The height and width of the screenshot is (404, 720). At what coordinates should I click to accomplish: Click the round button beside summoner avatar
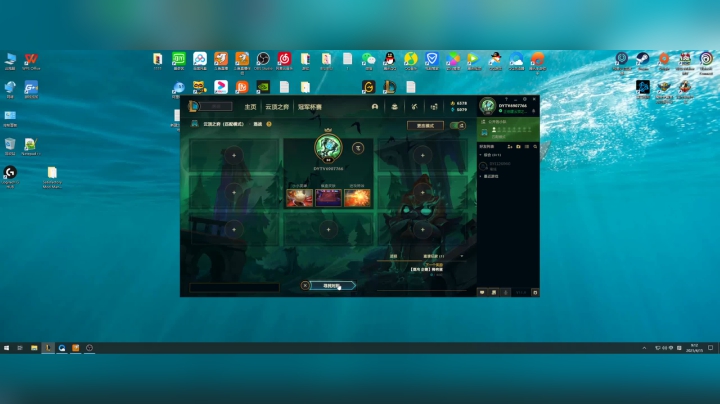point(358,148)
